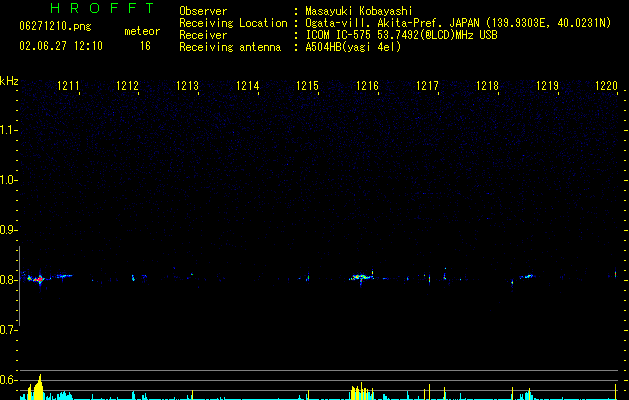Select the filename 06271210.png
629x400 pixels.
[x=55, y=26]
